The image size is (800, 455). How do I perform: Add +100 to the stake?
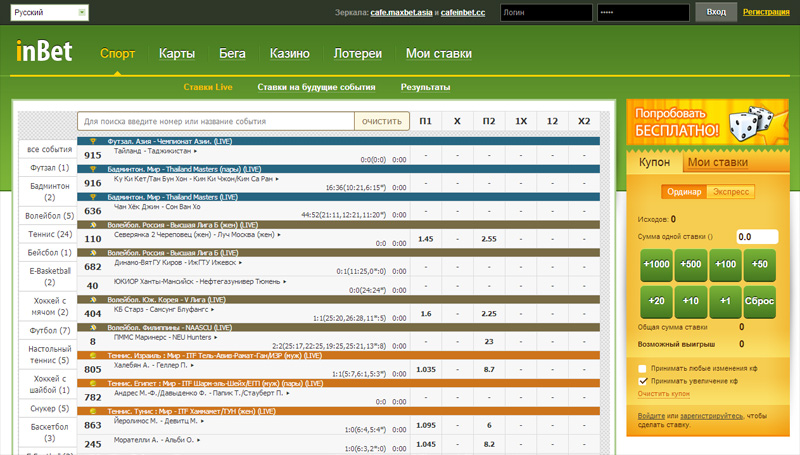(725, 265)
